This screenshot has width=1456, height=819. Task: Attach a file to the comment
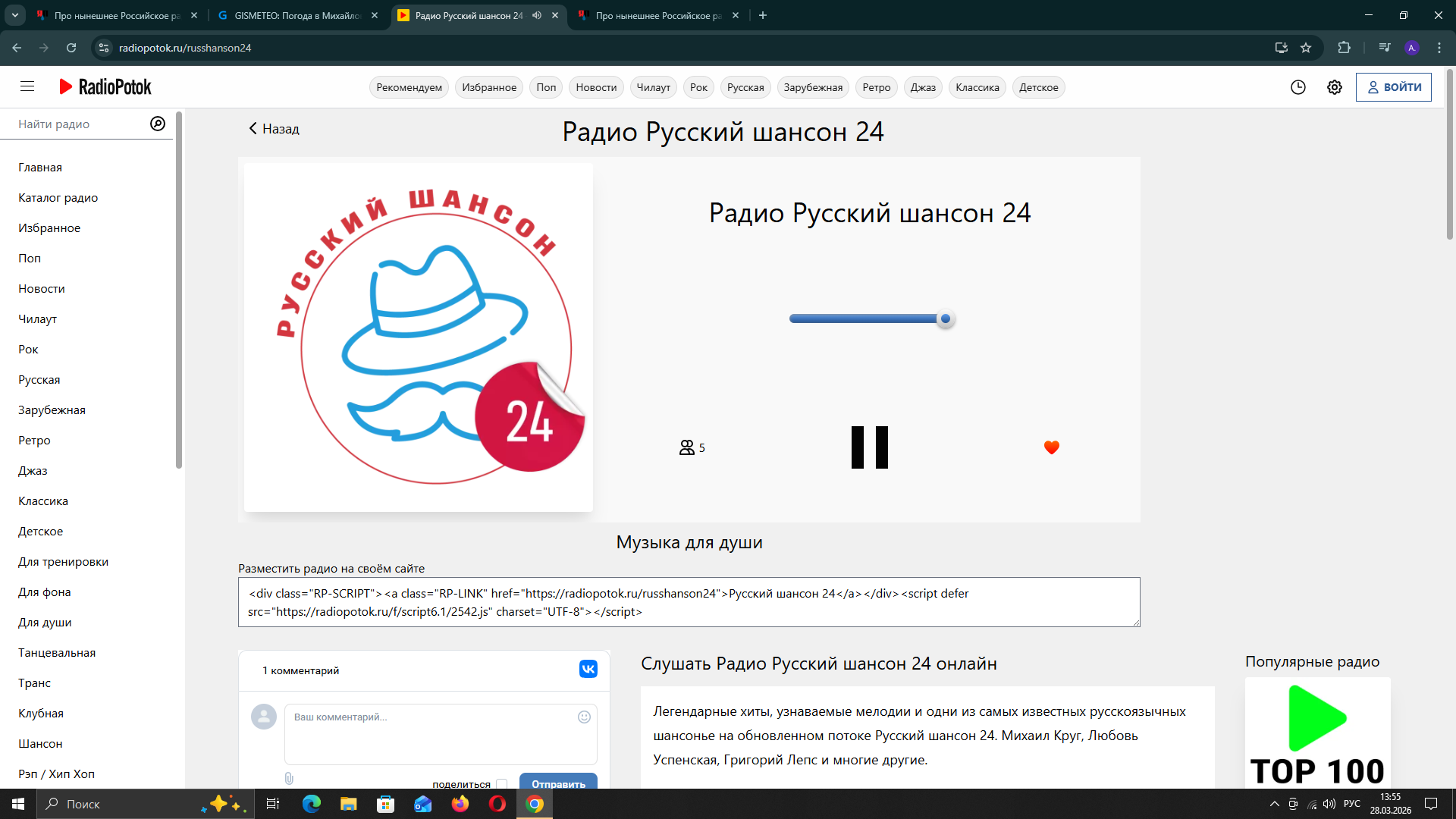[289, 778]
